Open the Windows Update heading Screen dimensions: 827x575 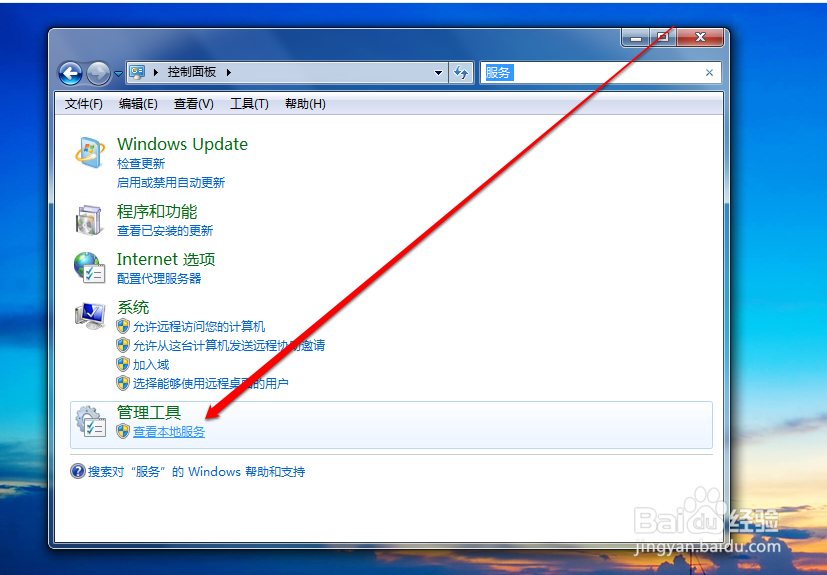(182, 144)
